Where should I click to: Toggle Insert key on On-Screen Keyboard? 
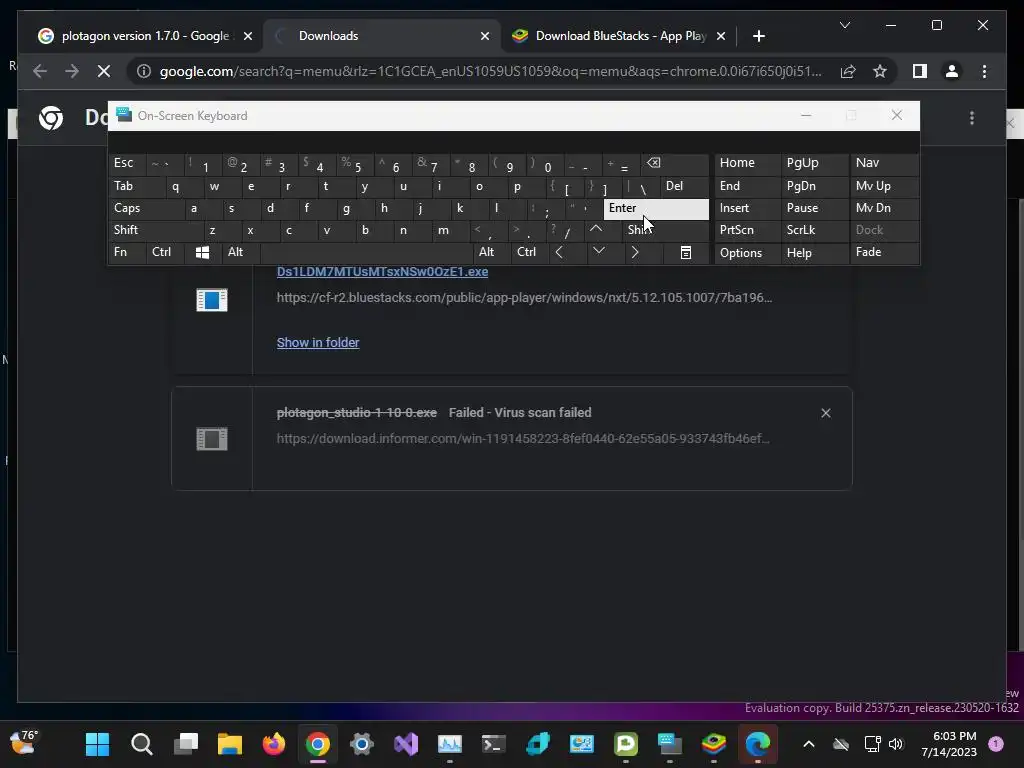(747, 208)
